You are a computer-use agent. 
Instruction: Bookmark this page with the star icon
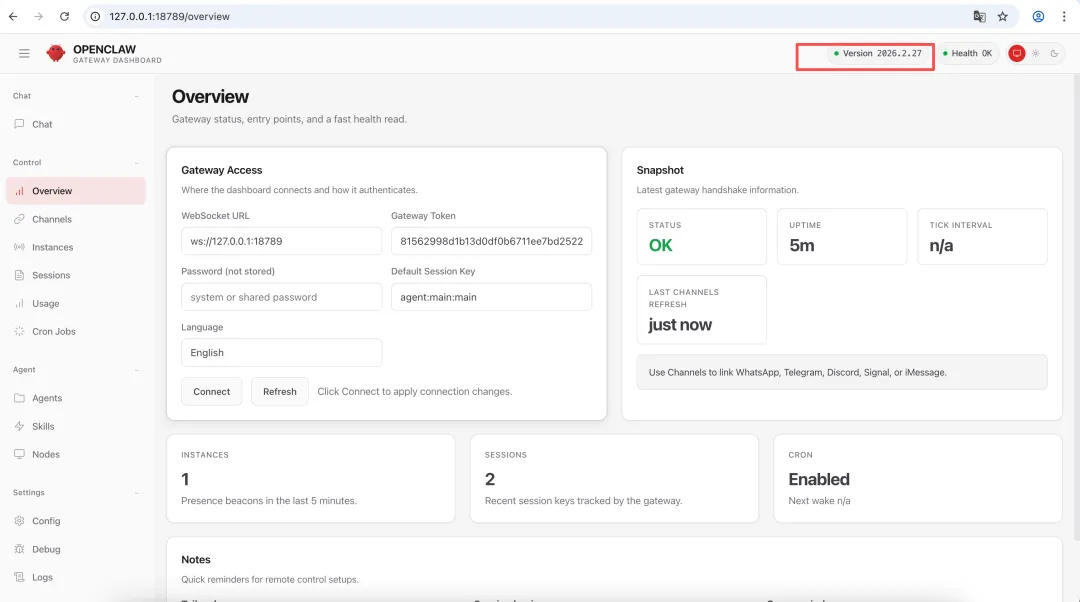pyautogui.click(x=1002, y=17)
